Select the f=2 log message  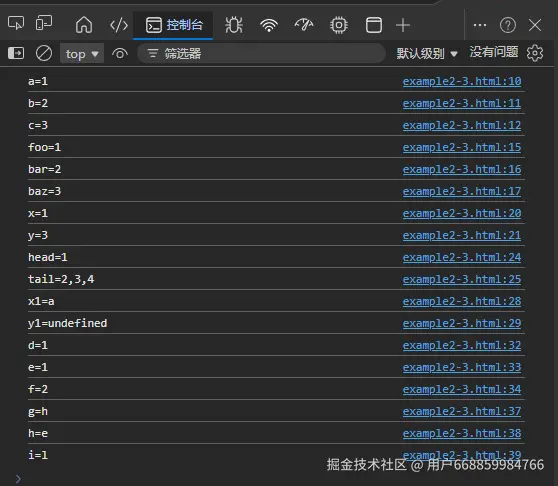pos(38,390)
